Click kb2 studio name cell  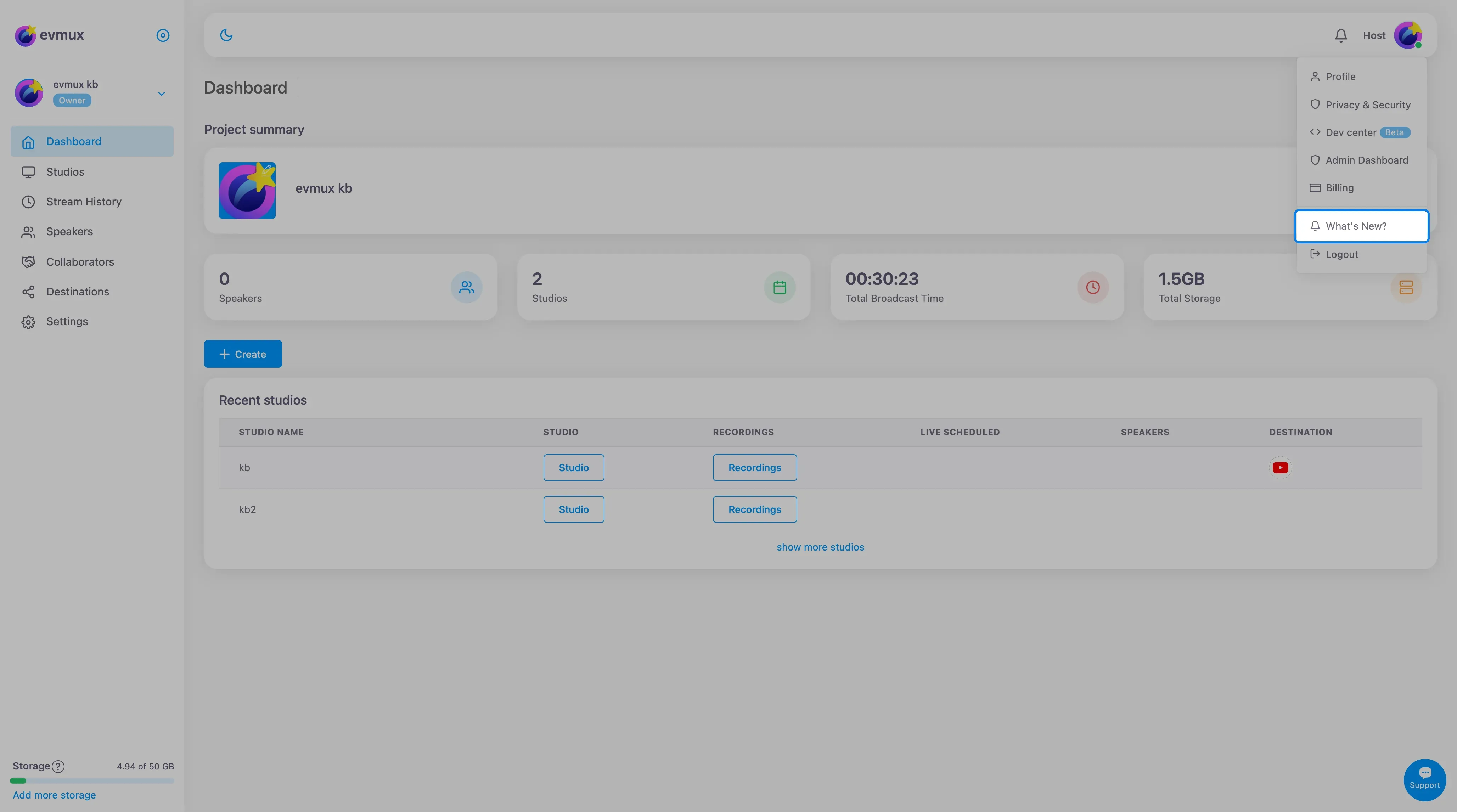(247, 509)
